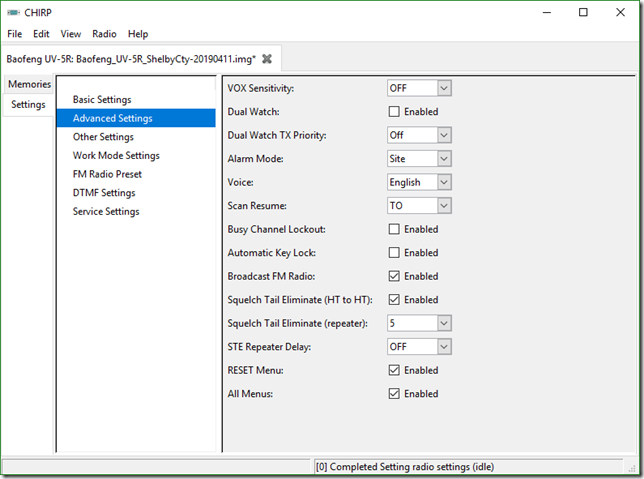
Task: Change the Scan Resume dropdown value
Action: pyautogui.click(x=419, y=206)
